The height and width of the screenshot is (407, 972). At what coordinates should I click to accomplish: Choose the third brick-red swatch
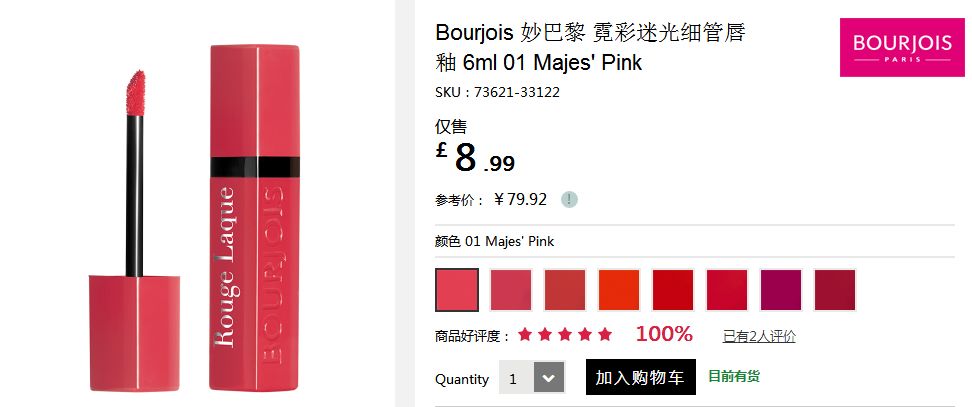(565, 290)
